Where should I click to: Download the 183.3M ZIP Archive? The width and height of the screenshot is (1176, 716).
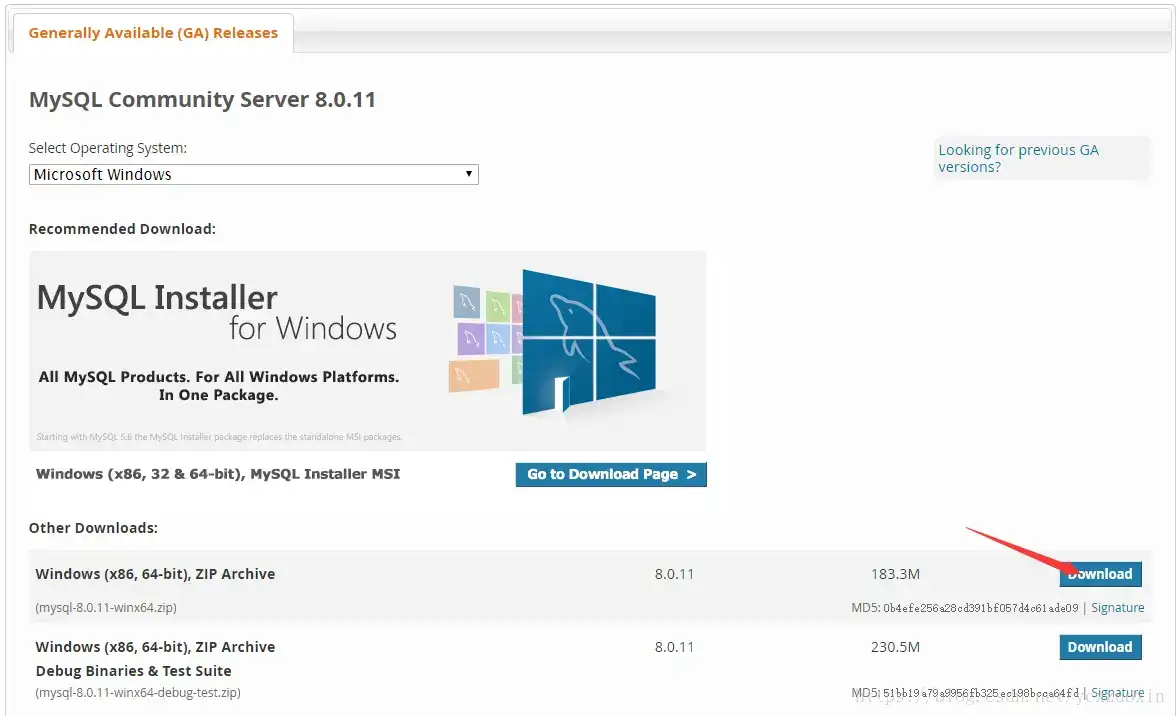(1100, 574)
